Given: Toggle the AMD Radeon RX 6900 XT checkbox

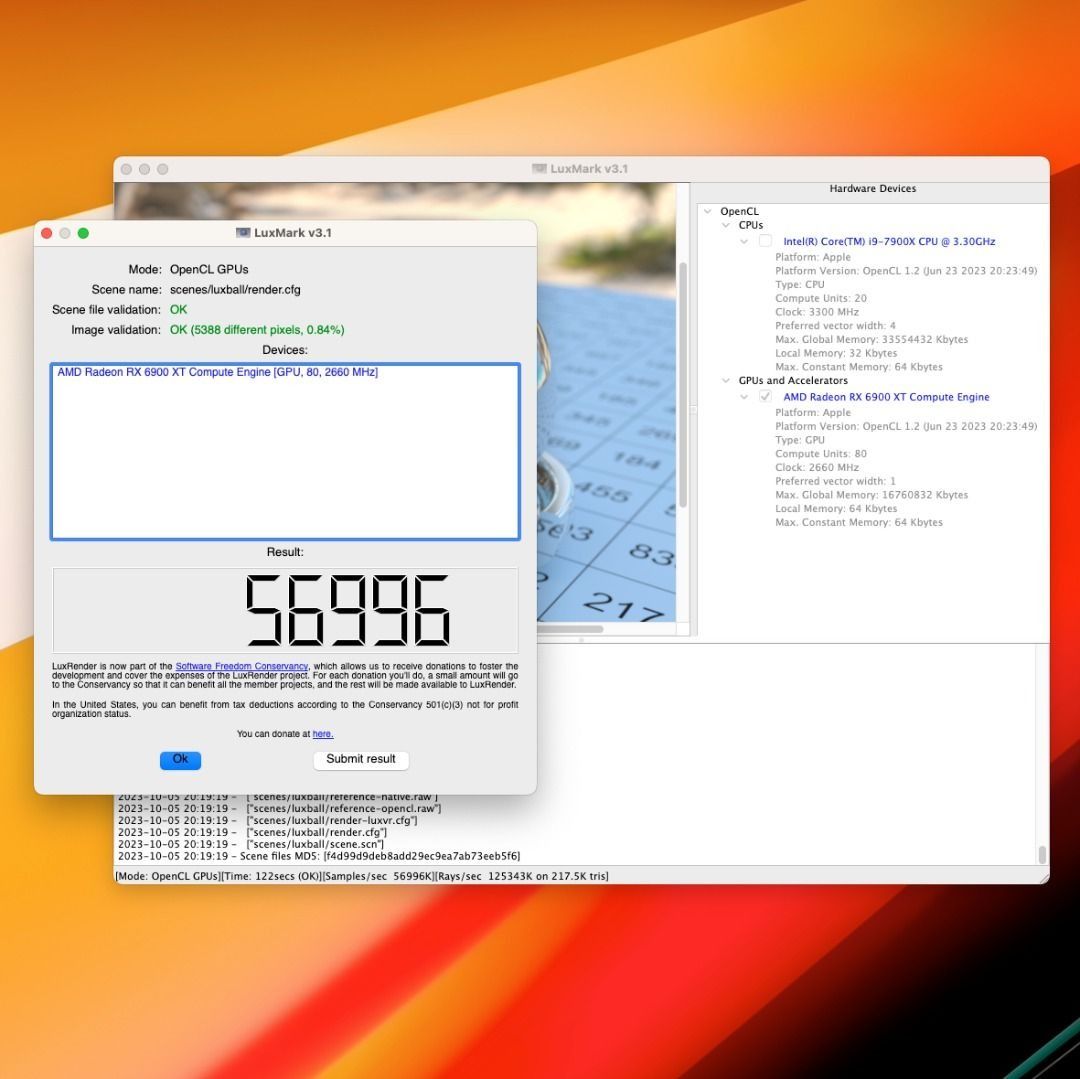Looking at the screenshot, I should pyautogui.click(x=765, y=397).
